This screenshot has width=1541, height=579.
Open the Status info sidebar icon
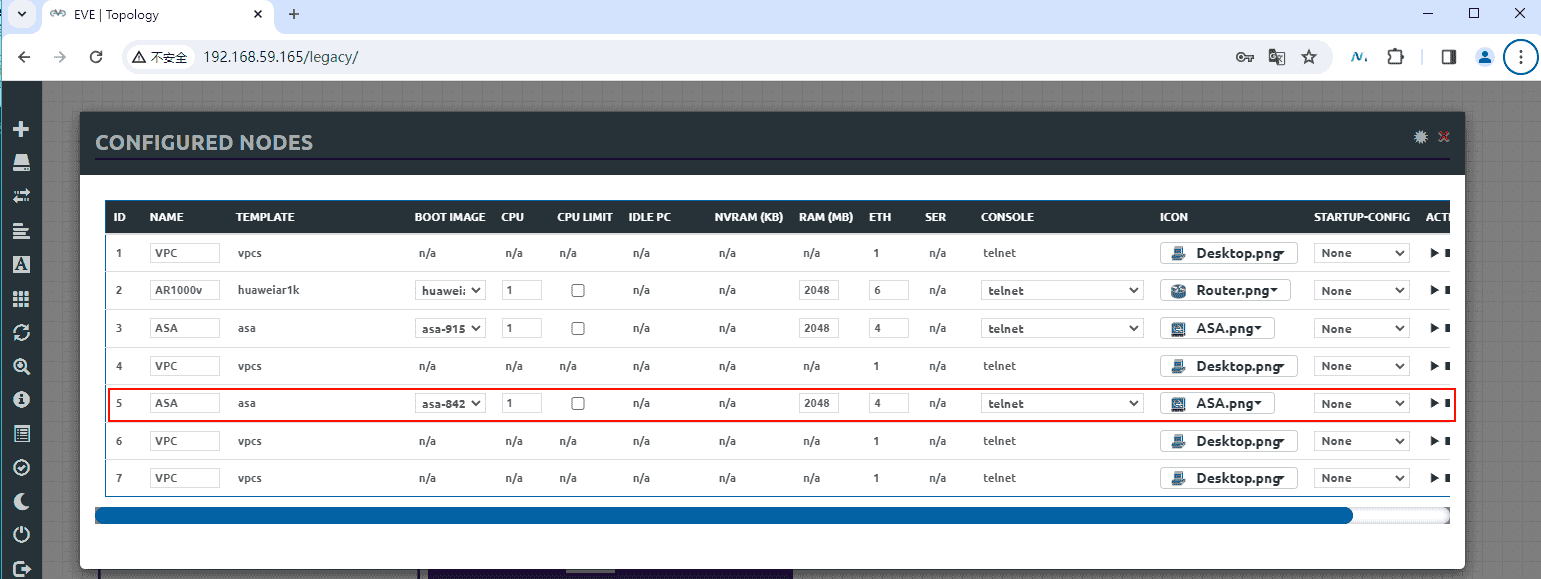[x=21, y=400]
